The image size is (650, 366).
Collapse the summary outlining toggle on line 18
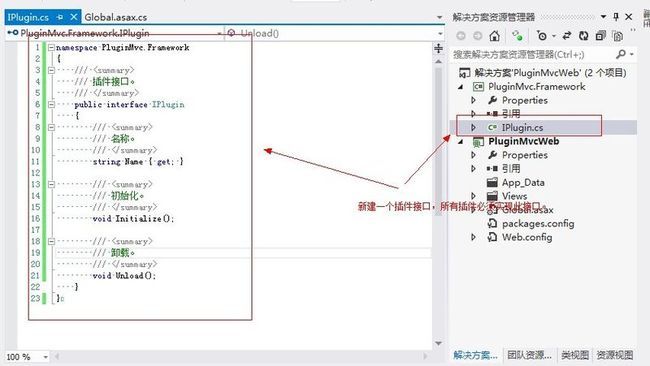51,241
